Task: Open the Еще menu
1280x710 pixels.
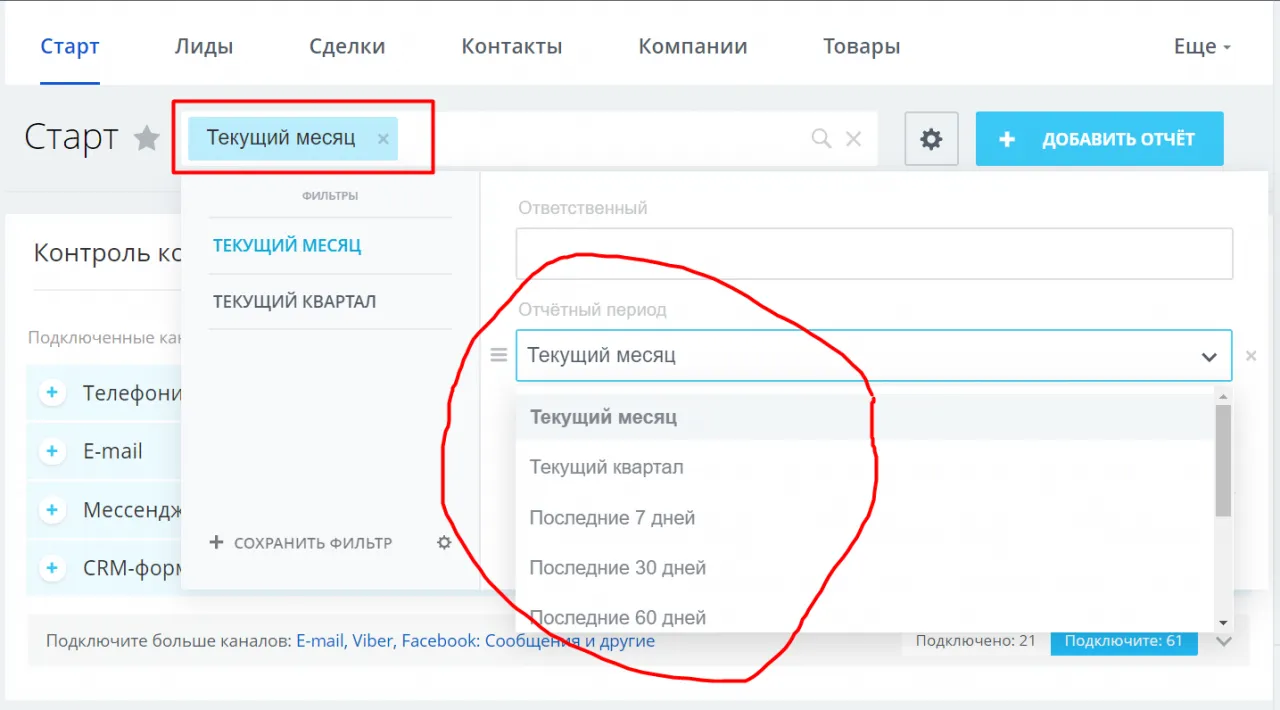Action: (1202, 46)
